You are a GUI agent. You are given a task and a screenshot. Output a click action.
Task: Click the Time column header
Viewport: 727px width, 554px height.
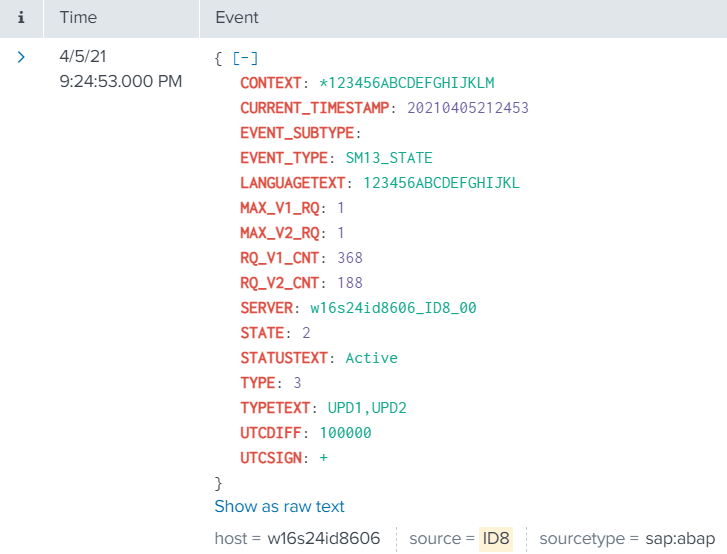78,18
